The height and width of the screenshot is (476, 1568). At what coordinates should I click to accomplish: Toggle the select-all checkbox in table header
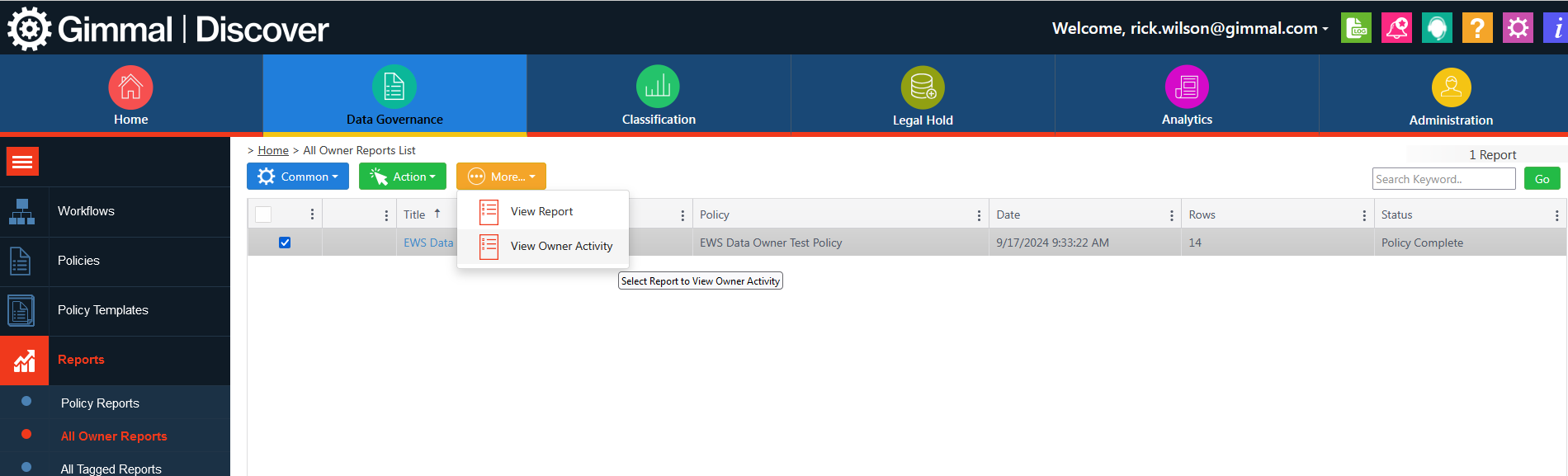coord(263,214)
